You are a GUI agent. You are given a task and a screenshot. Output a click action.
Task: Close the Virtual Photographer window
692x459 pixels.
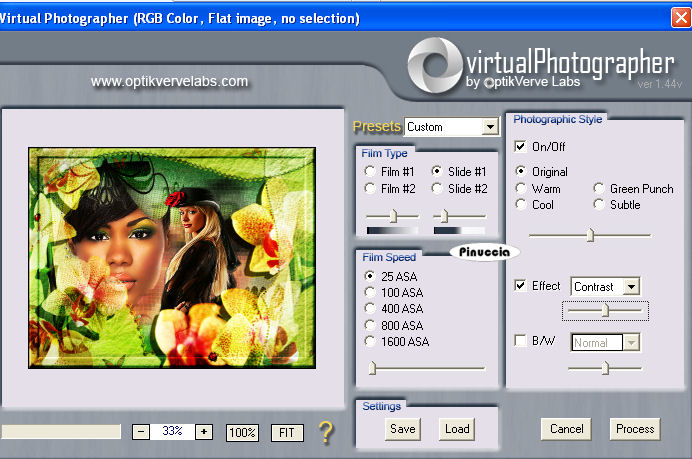click(x=681, y=18)
